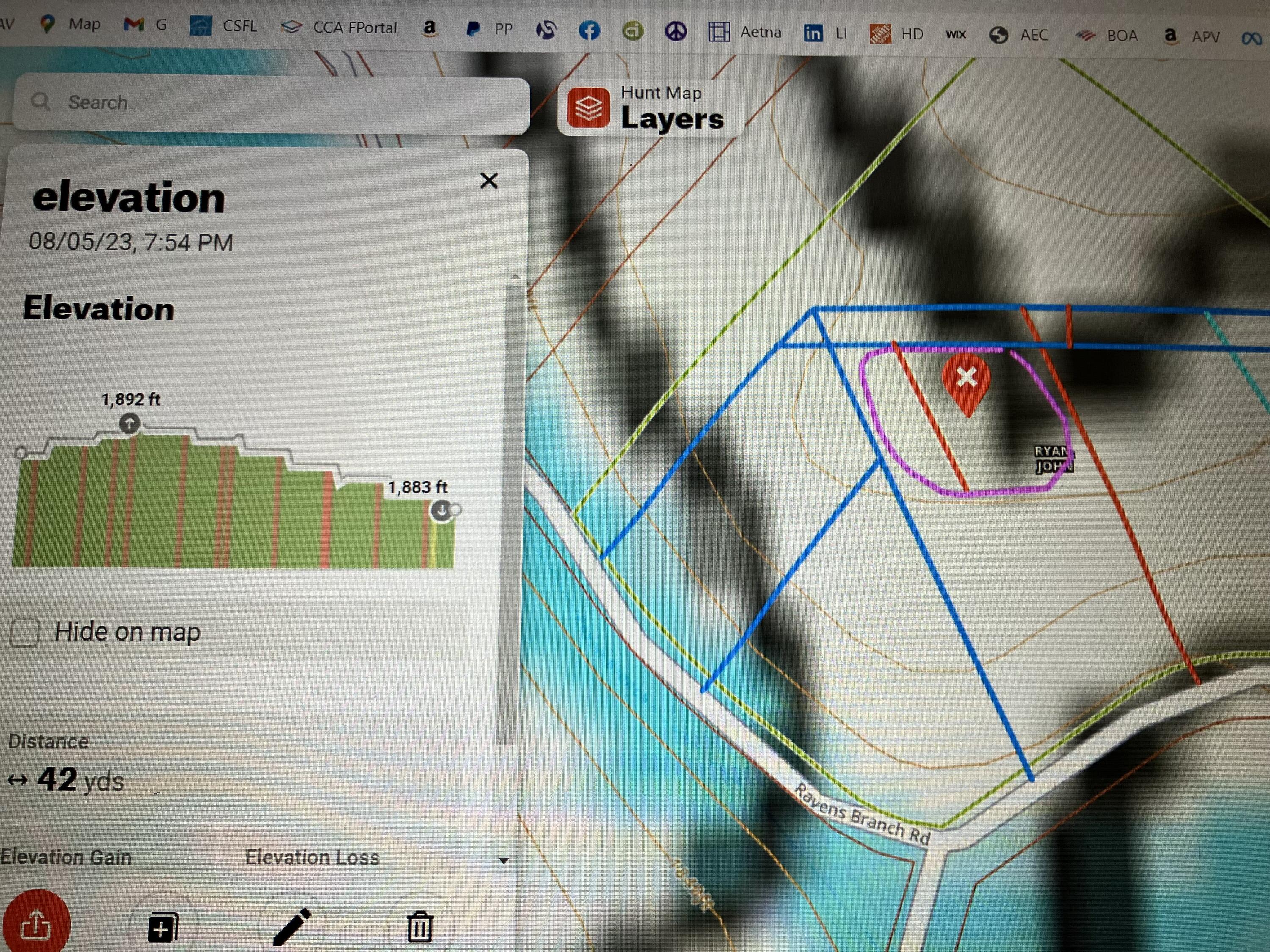The height and width of the screenshot is (952, 1270).
Task: Click the trash delete icon
Action: coord(420,926)
